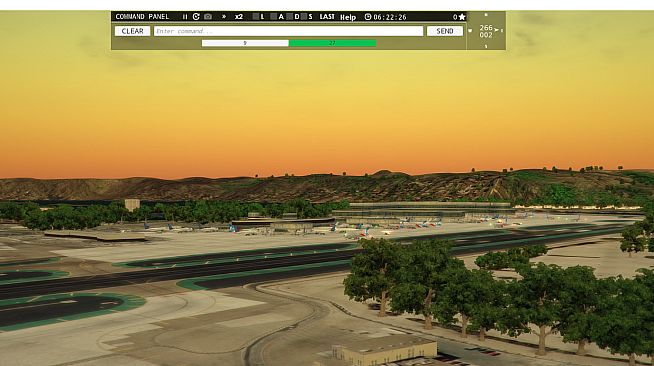Click the fast-forward double arrow icon
Image resolution: width=654 pixels, height=366 pixels.
[x=224, y=17]
